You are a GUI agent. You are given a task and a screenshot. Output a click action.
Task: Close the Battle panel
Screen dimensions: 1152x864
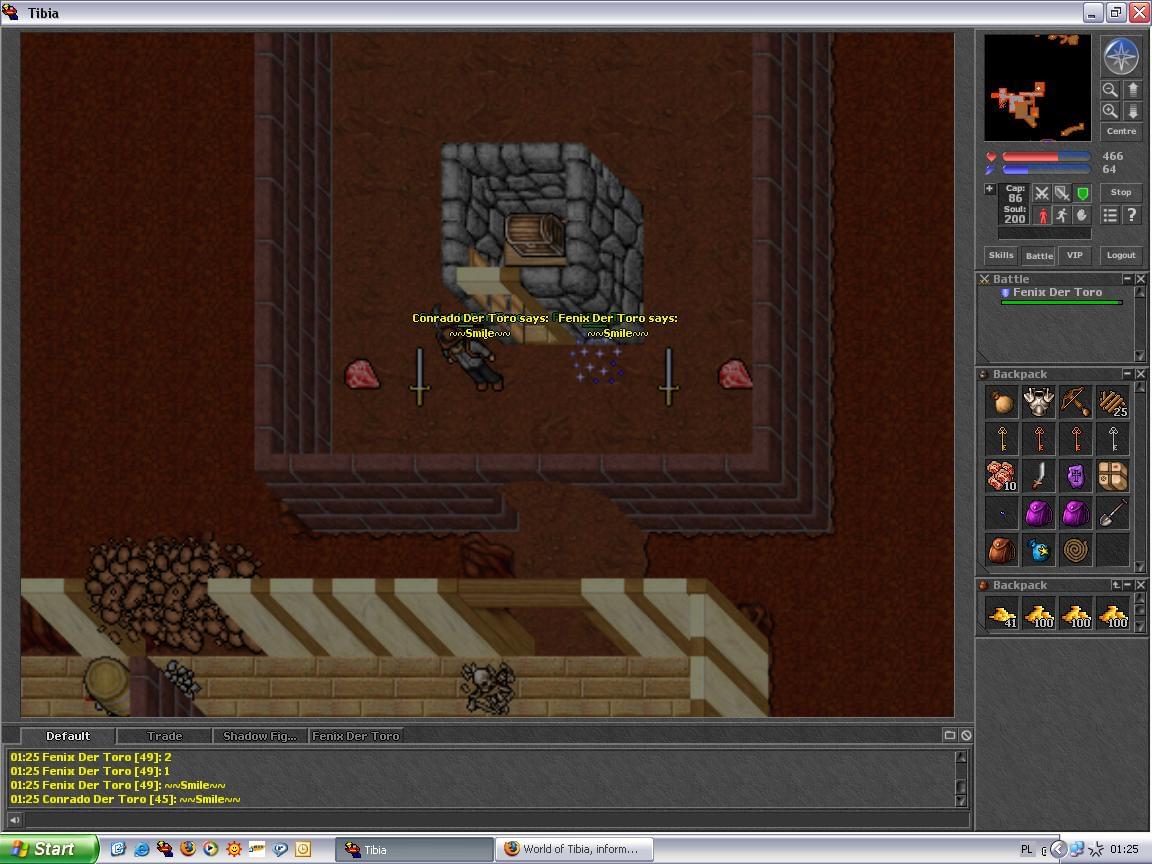pos(1141,279)
